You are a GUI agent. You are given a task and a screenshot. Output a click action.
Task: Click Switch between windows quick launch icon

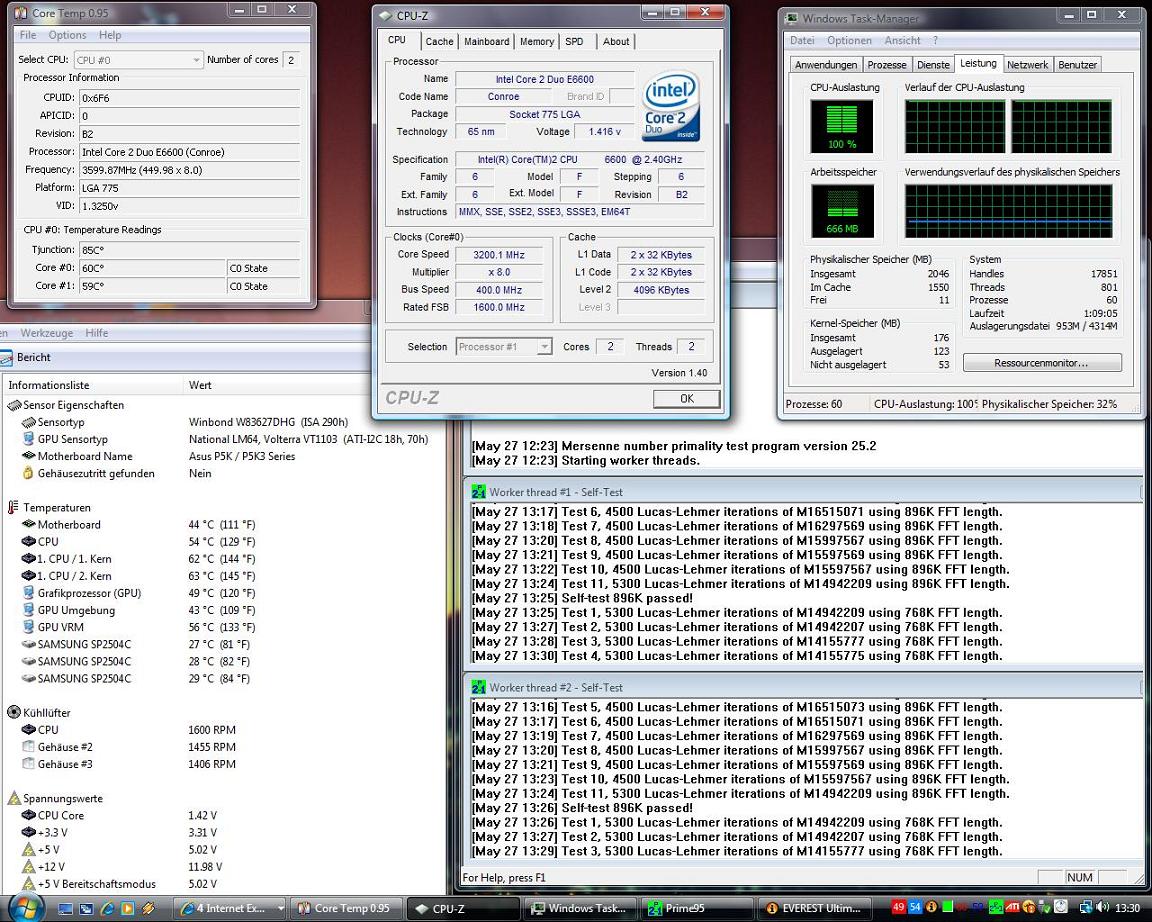pyautogui.click(x=86, y=909)
